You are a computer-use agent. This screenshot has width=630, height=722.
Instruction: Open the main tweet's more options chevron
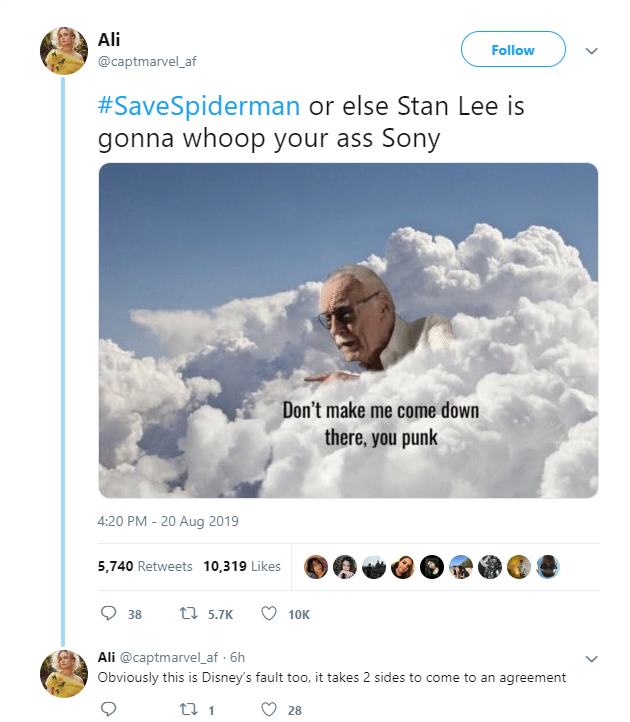[590, 50]
